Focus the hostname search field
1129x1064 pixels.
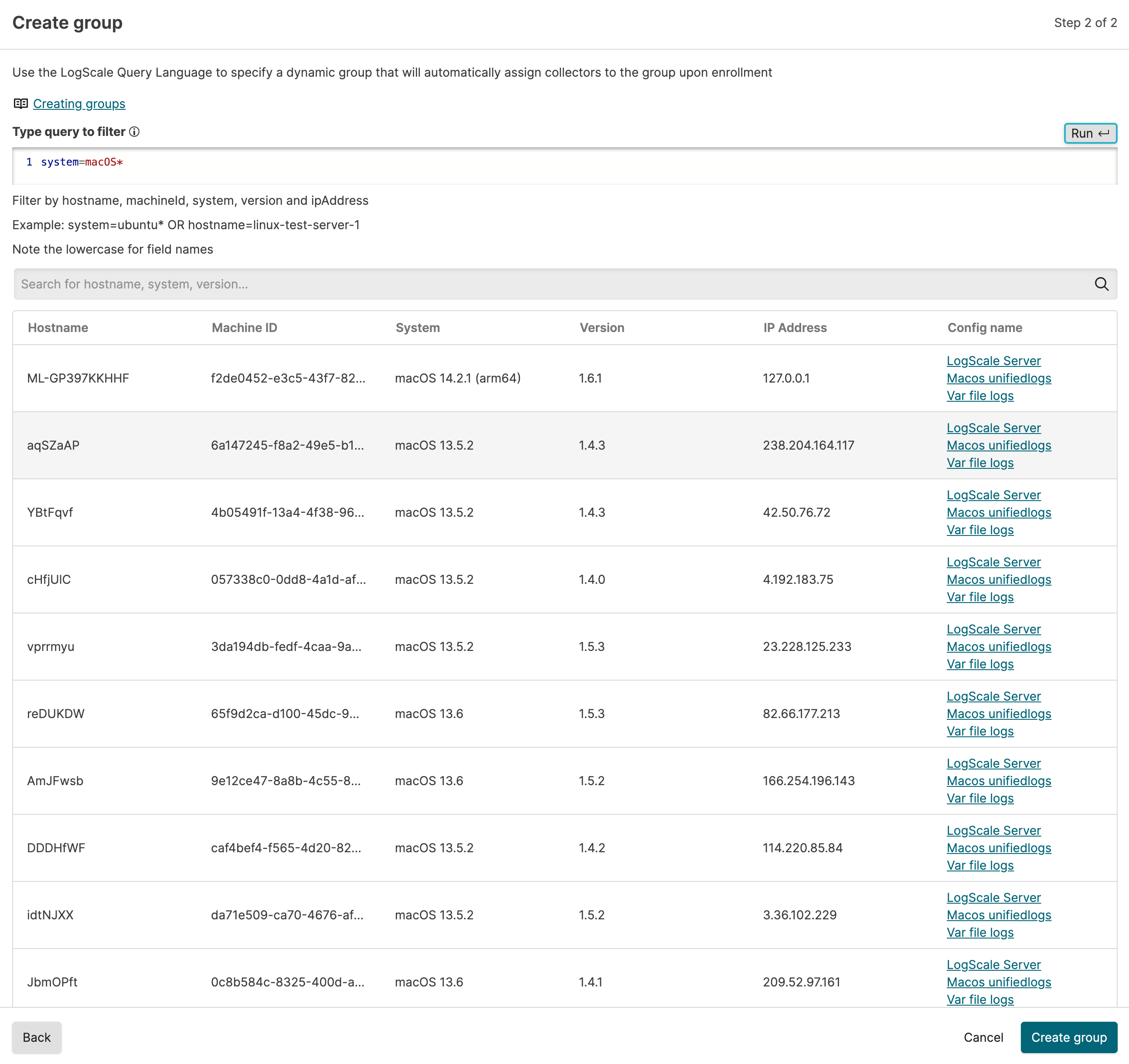[x=551, y=284]
